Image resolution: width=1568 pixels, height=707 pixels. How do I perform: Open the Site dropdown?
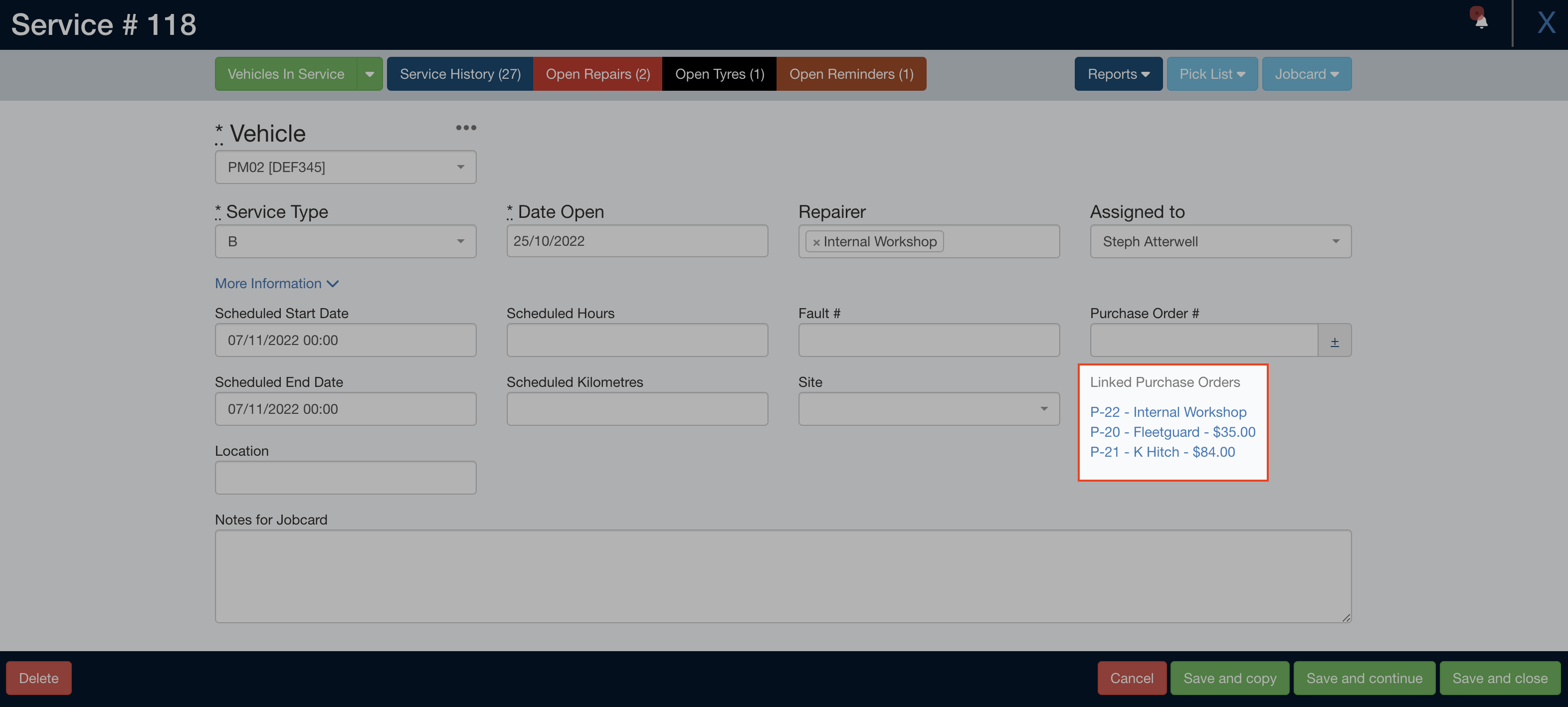click(928, 409)
